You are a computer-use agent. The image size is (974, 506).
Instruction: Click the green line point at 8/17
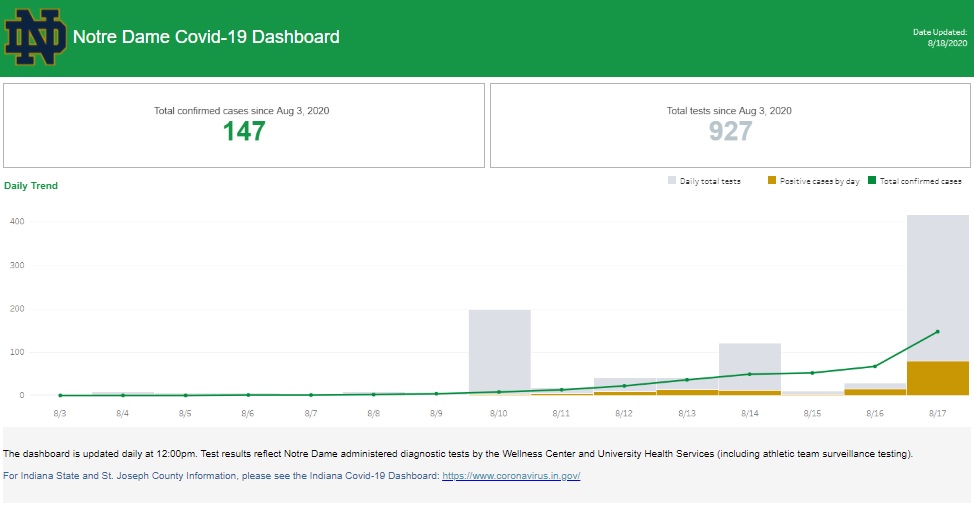(937, 332)
